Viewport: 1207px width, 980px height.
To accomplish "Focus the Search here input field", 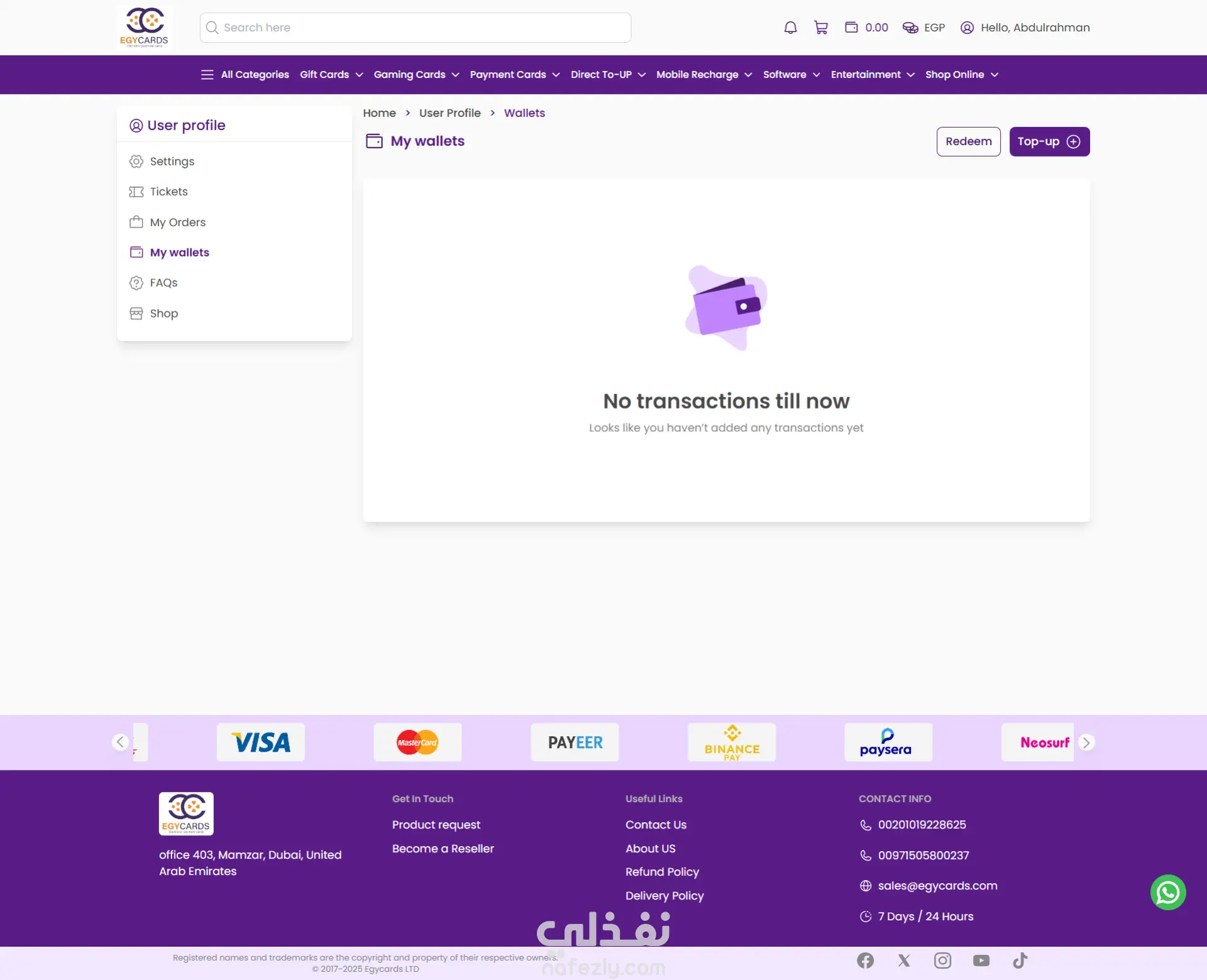I will tap(416, 28).
